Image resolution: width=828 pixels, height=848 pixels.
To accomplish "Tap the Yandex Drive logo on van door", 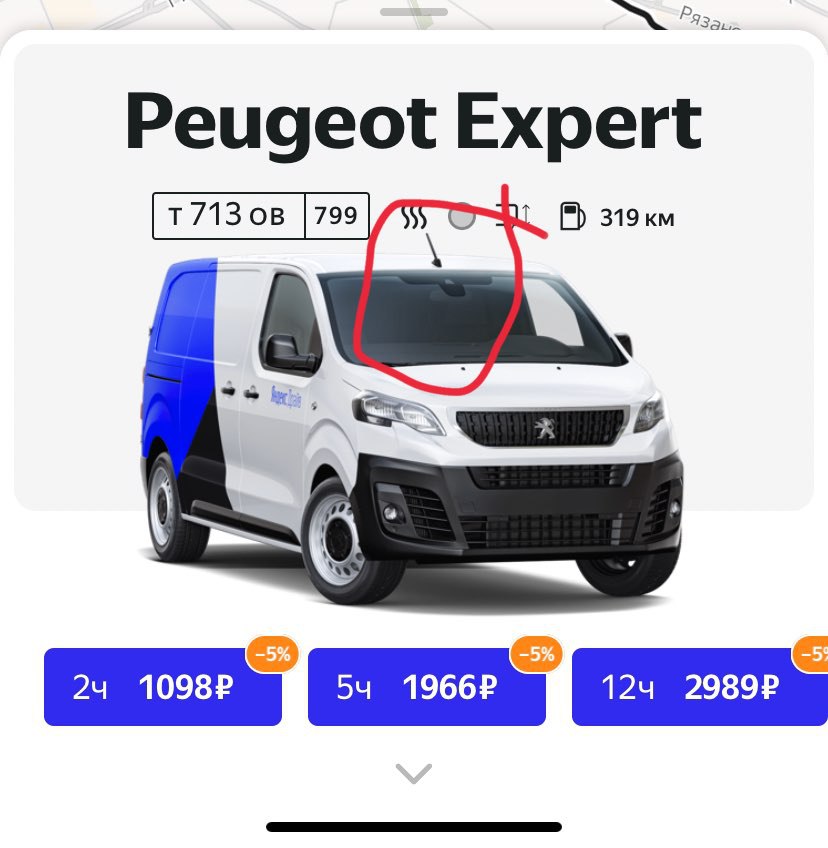I will tap(286, 398).
